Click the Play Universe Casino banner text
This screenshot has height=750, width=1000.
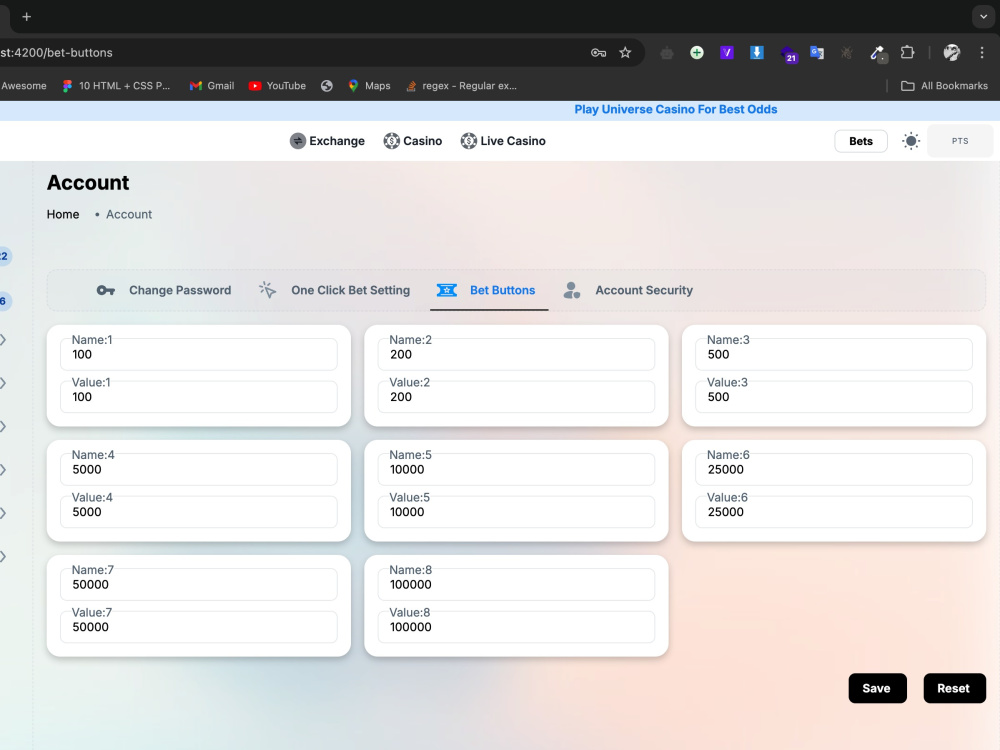coord(675,110)
